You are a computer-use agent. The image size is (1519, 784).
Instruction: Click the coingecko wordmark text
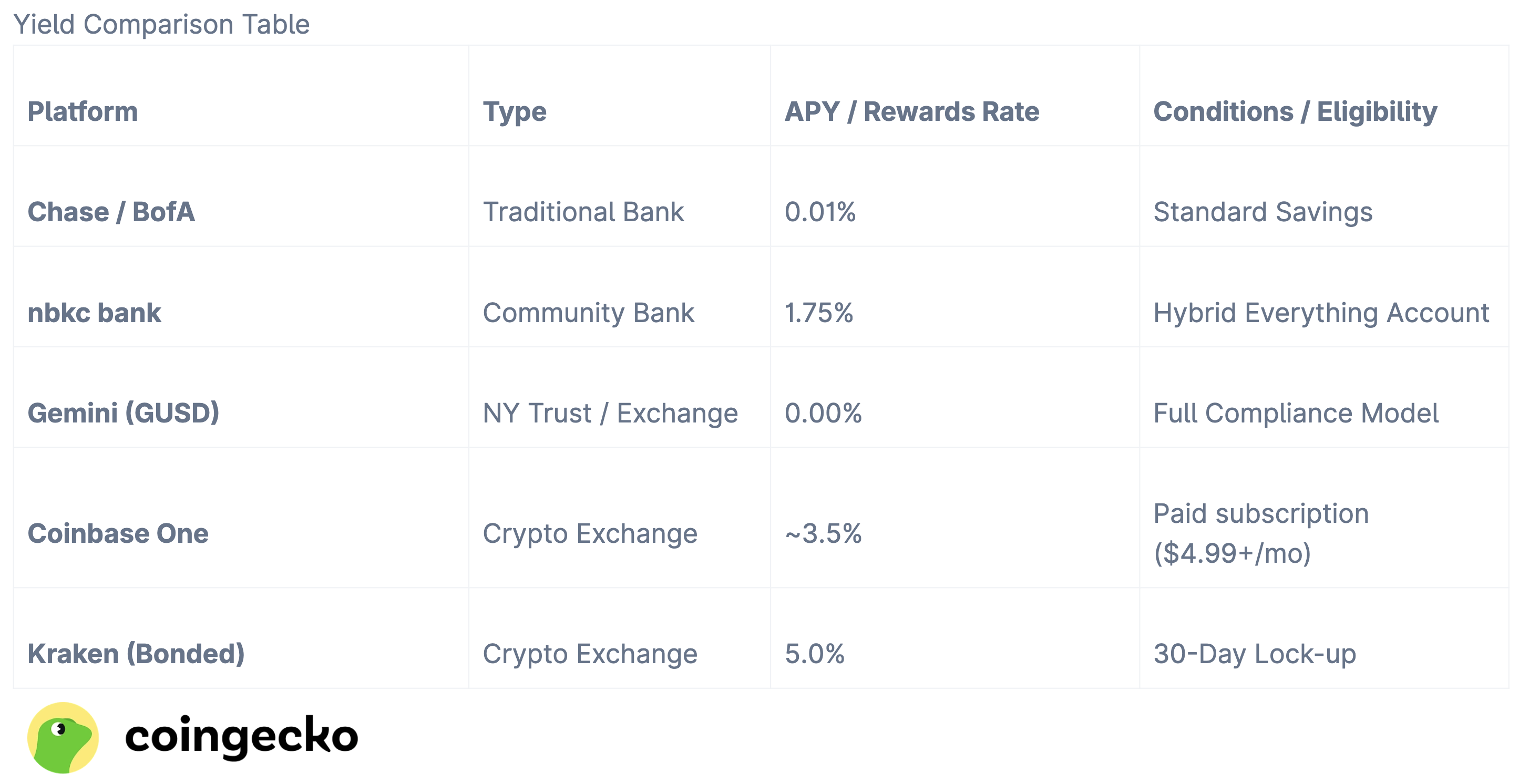241,736
